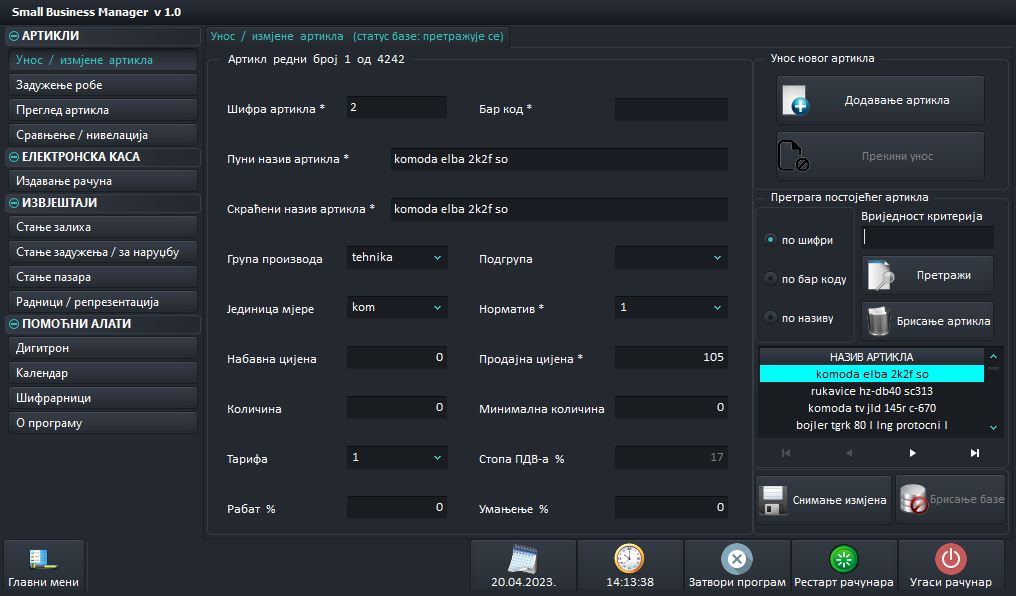
Task: Collapse the АРТИКЛИ section
Action: tap(14, 36)
